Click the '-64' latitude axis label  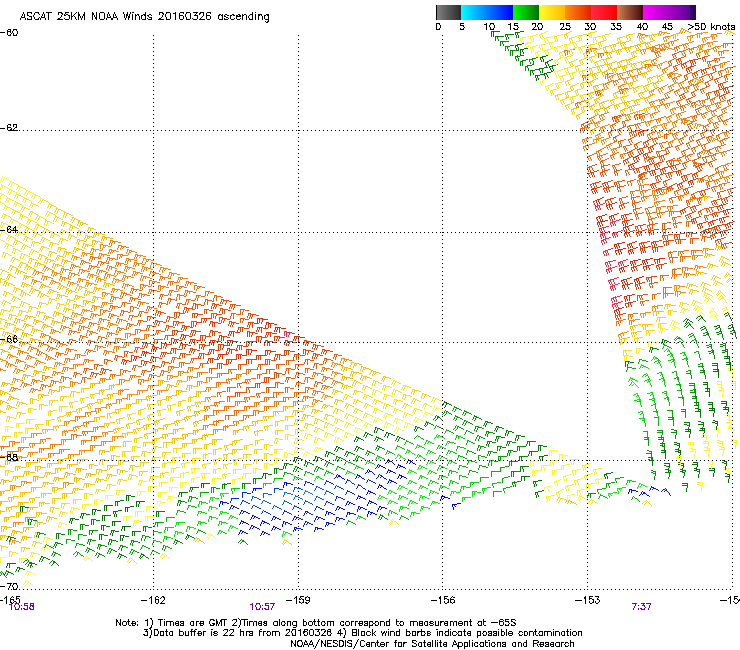tap(9, 229)
